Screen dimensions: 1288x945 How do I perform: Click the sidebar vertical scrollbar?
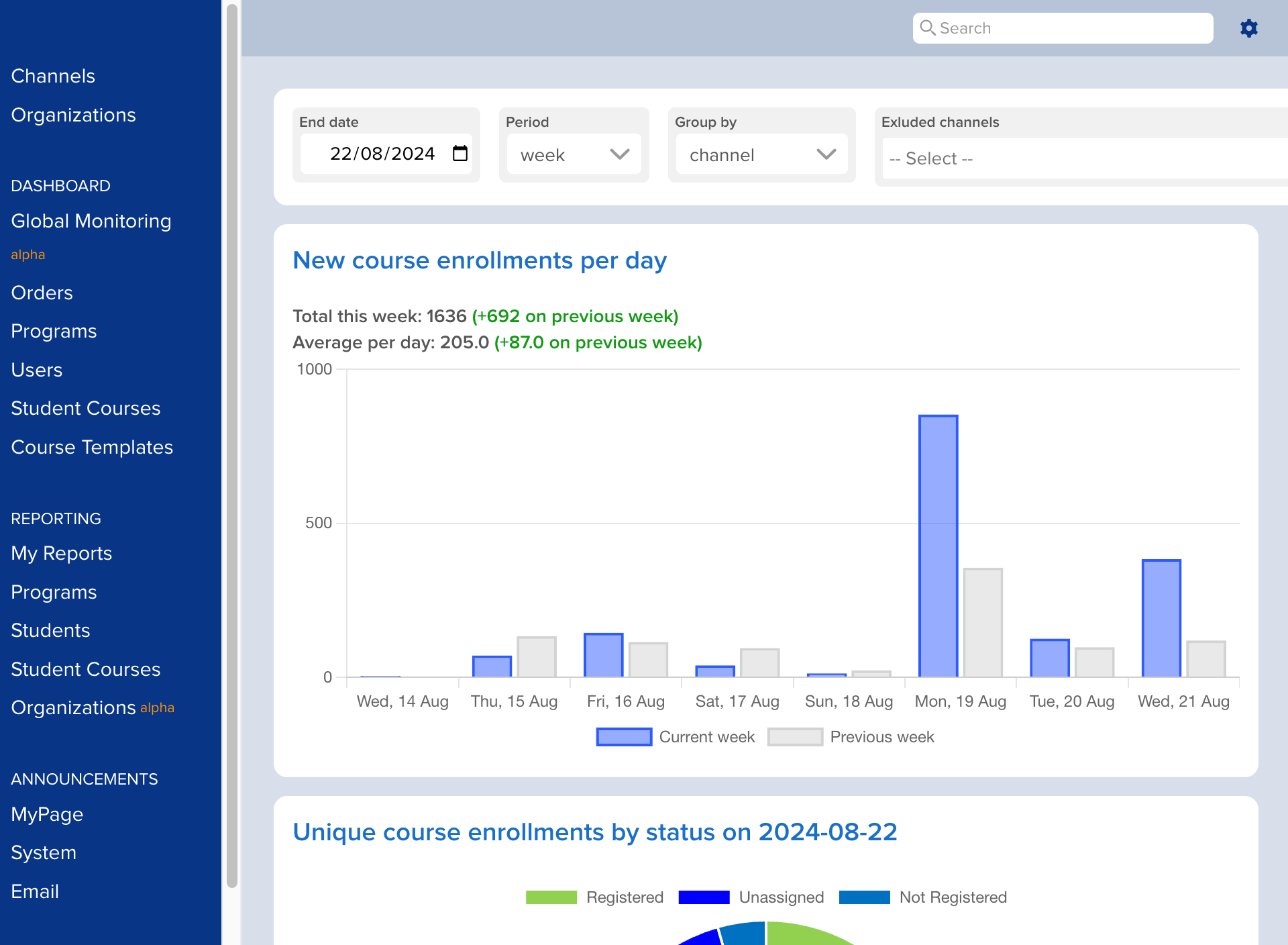click(x=232, y=443)
